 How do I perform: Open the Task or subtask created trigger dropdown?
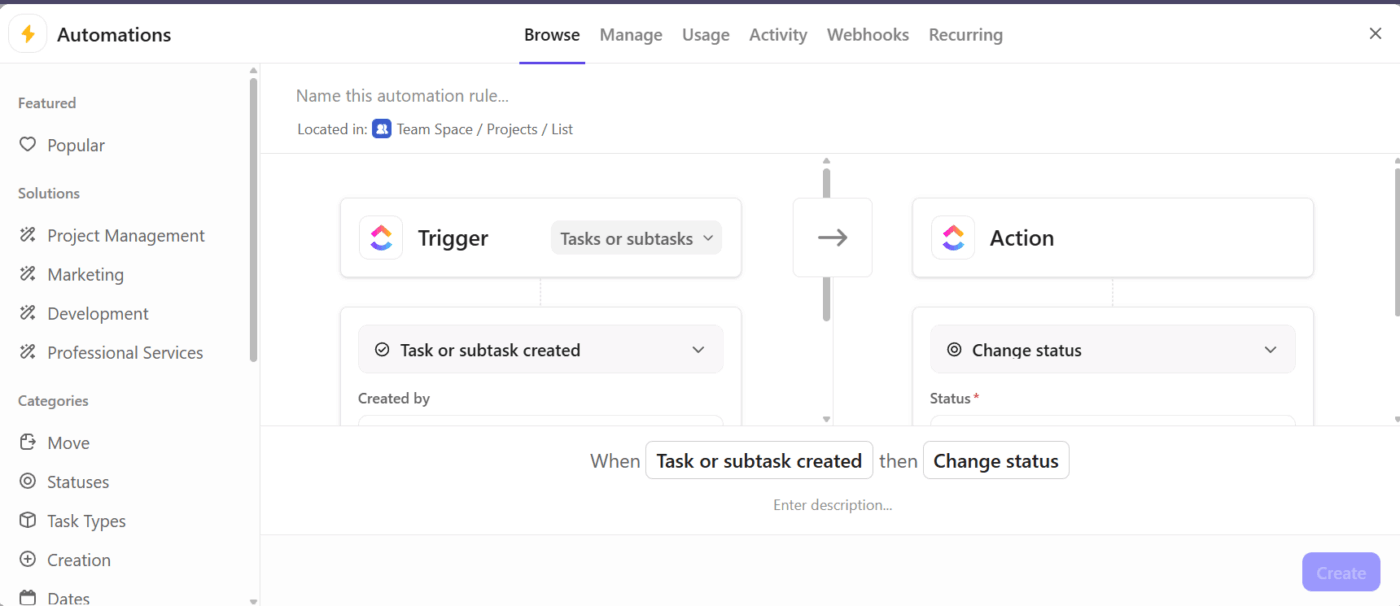(x=540, y=349)
